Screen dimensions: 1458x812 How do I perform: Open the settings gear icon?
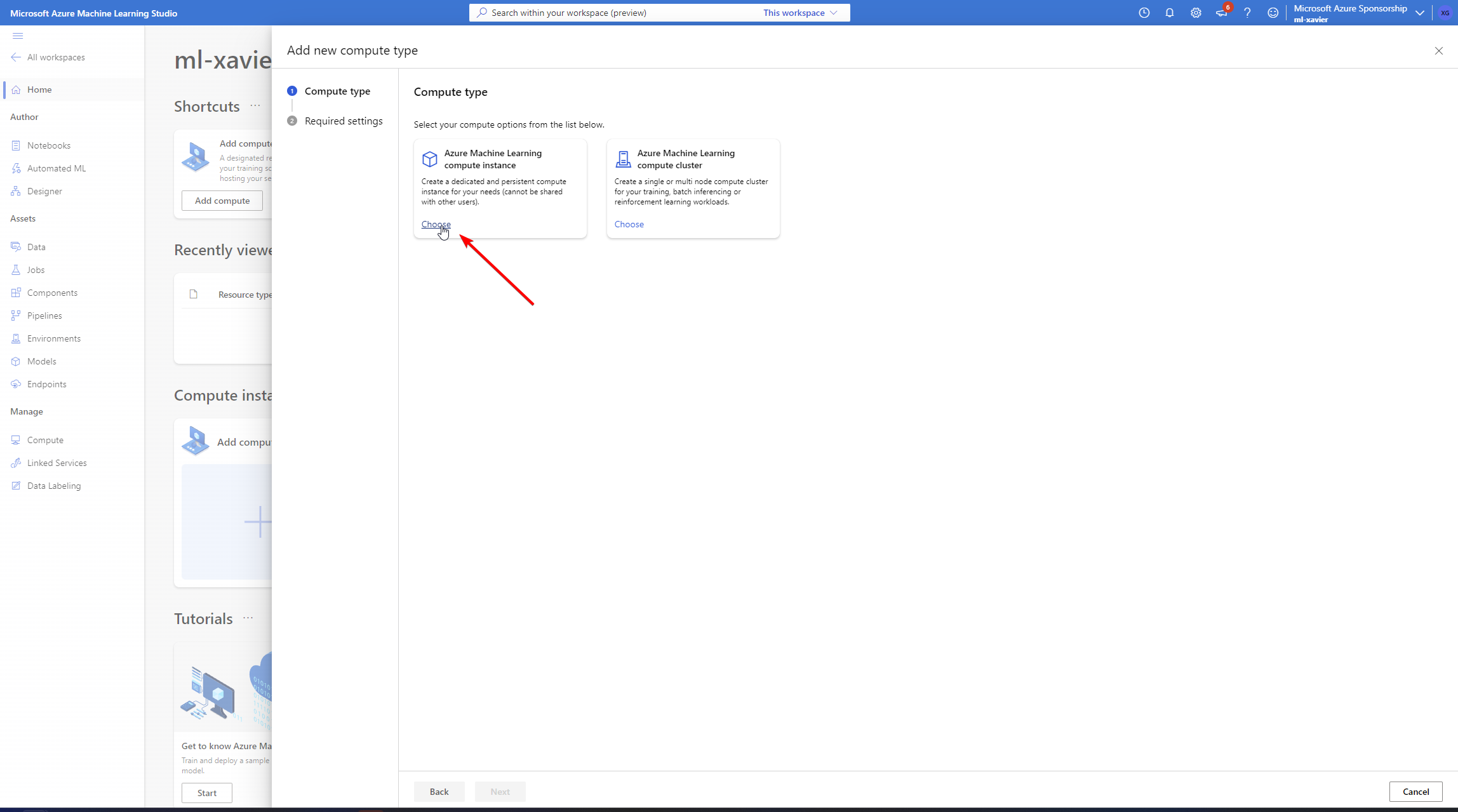pyautogui.click(x=1196, y=13)
